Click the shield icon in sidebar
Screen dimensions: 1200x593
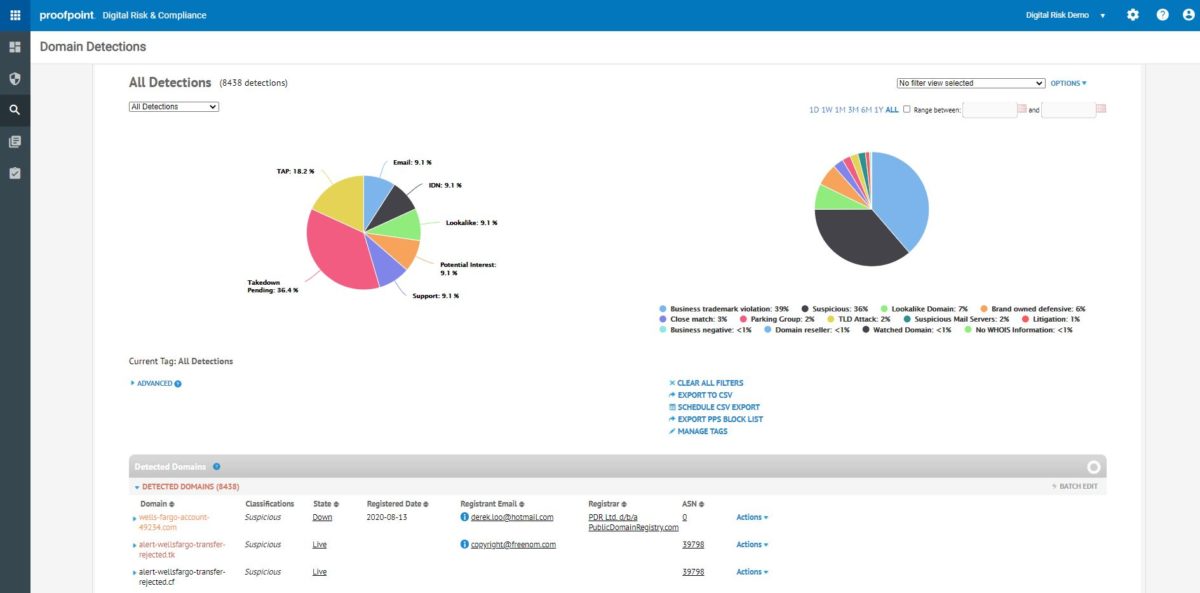[x=15, y=78]
